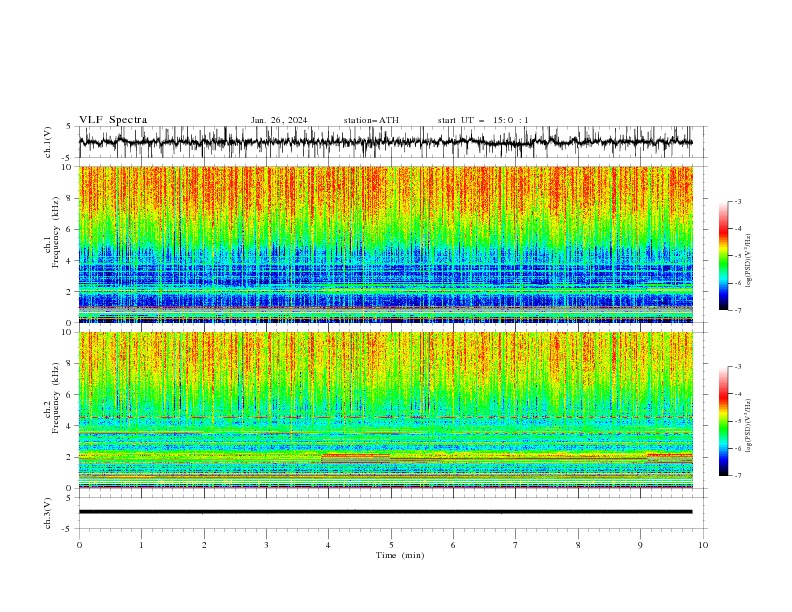Click the "-4" tick on ch.2 colorbar
Image resolution: width=792 pixels, height=612 pixels.
tap(737, 394)
